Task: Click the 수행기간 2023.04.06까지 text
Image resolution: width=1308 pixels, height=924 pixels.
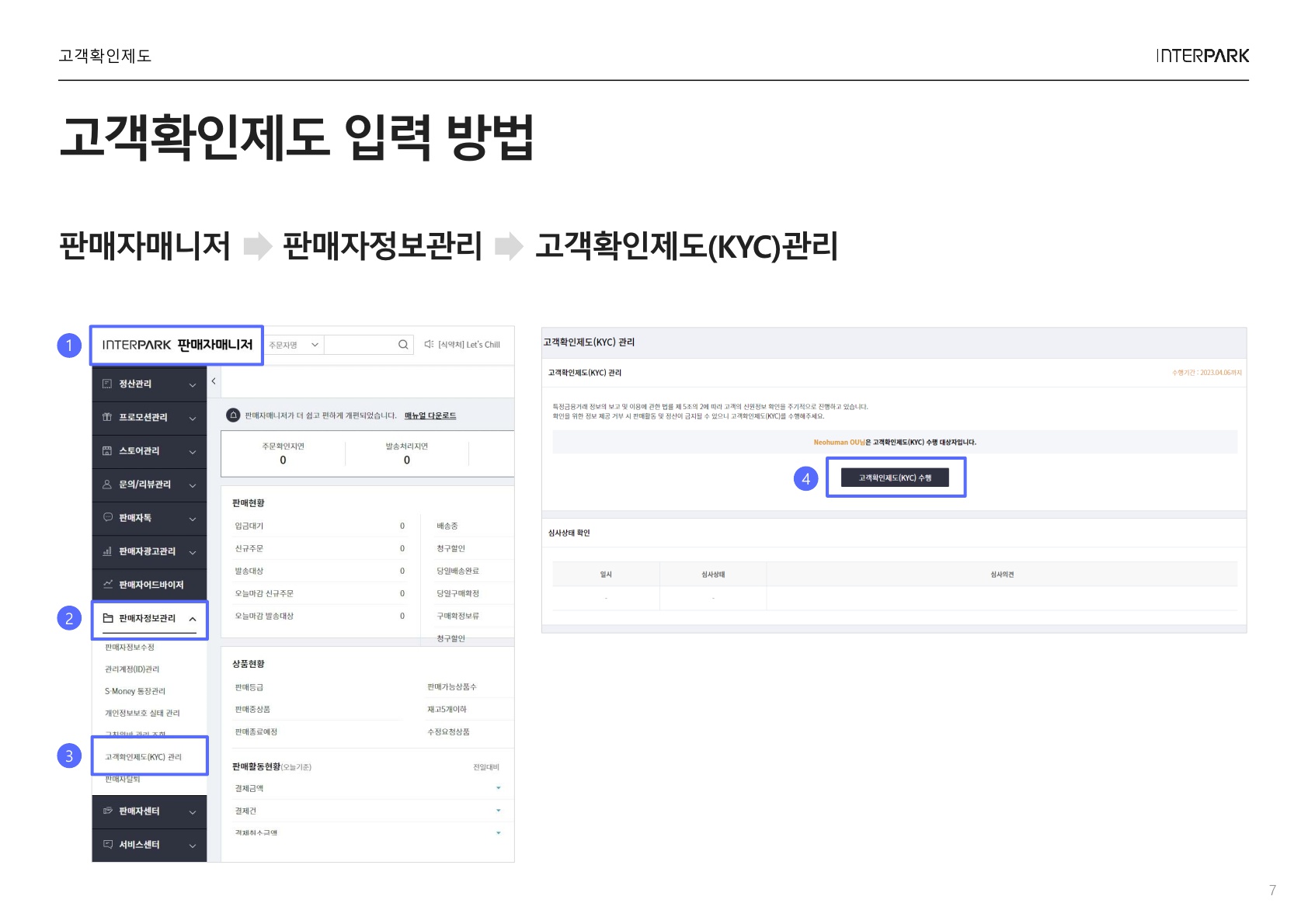Action: coord(1207,373)
